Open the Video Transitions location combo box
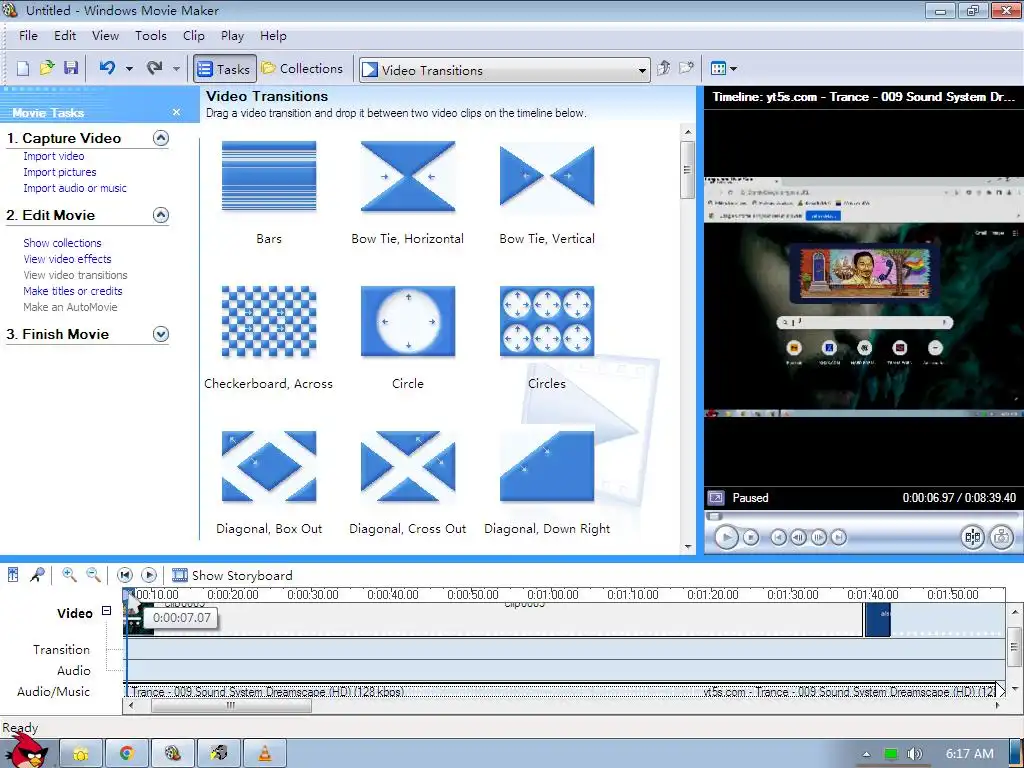Screen dimensions: 1024x768 tap(504, 70)
